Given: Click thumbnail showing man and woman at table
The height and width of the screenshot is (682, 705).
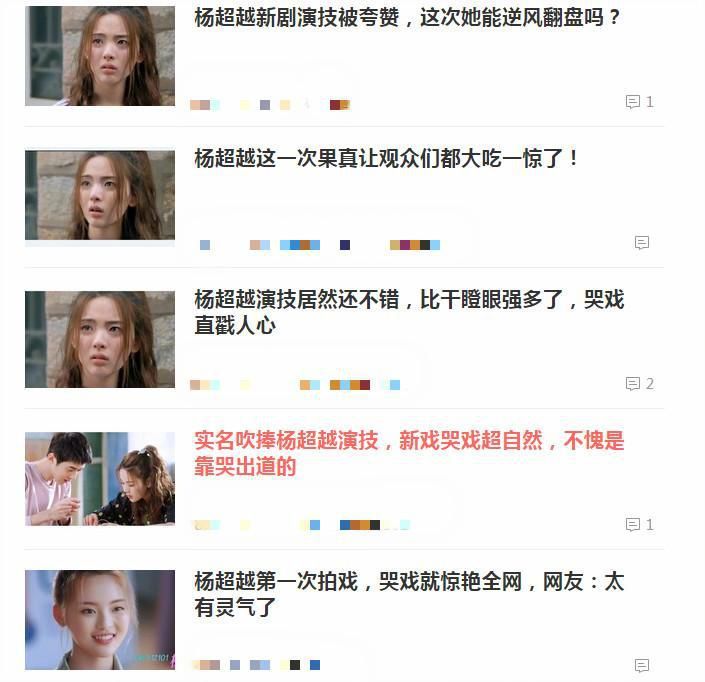Looking at the screenshot, I should click(x=100, y=479).
